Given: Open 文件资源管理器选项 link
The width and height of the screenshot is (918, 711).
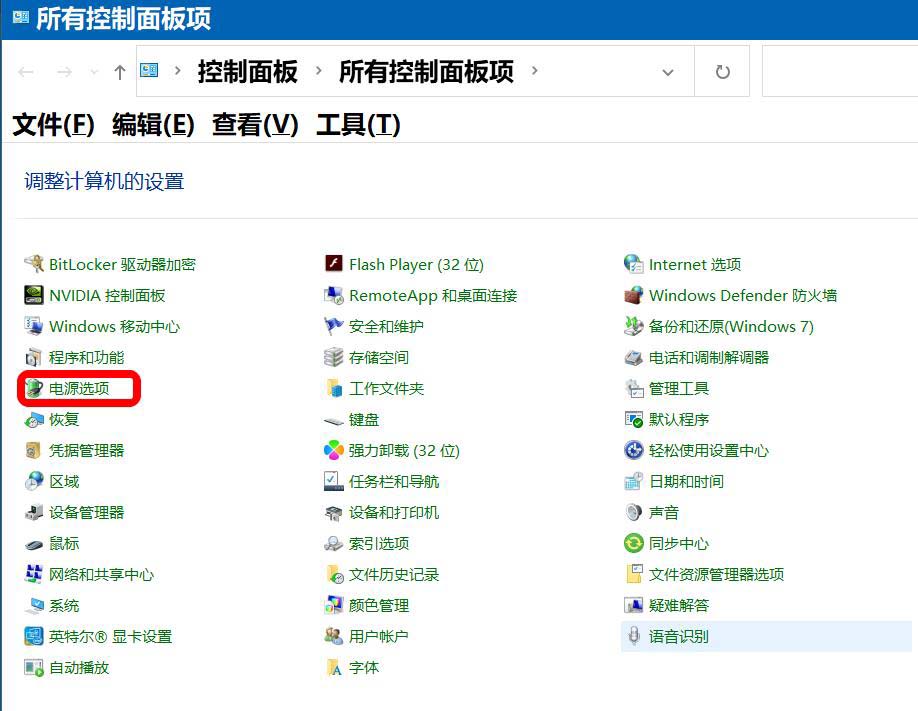Looking at the screenshot, I should [716, 575].
